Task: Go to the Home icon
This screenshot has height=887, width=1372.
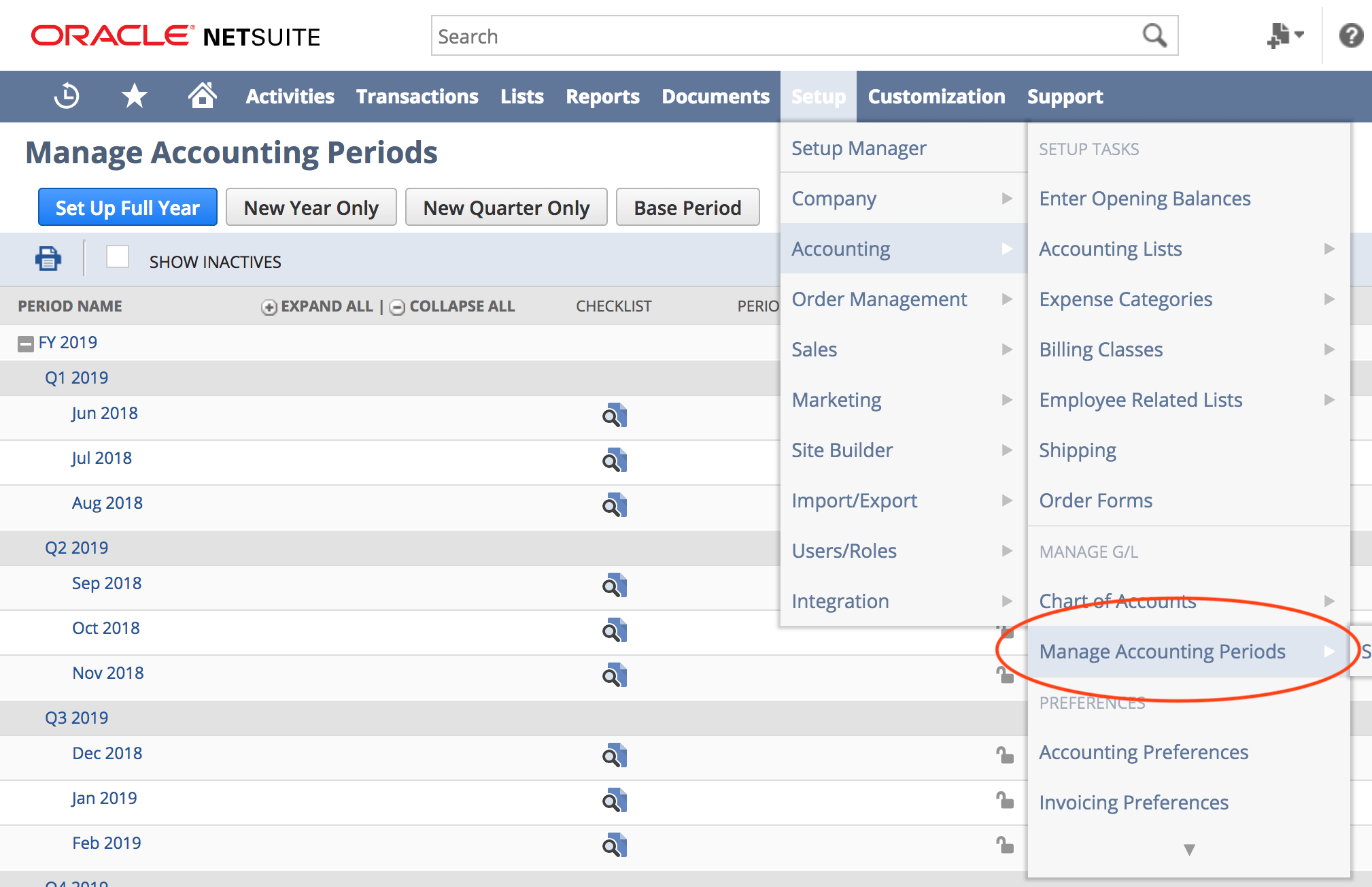Action: click(x=202, y=95)
